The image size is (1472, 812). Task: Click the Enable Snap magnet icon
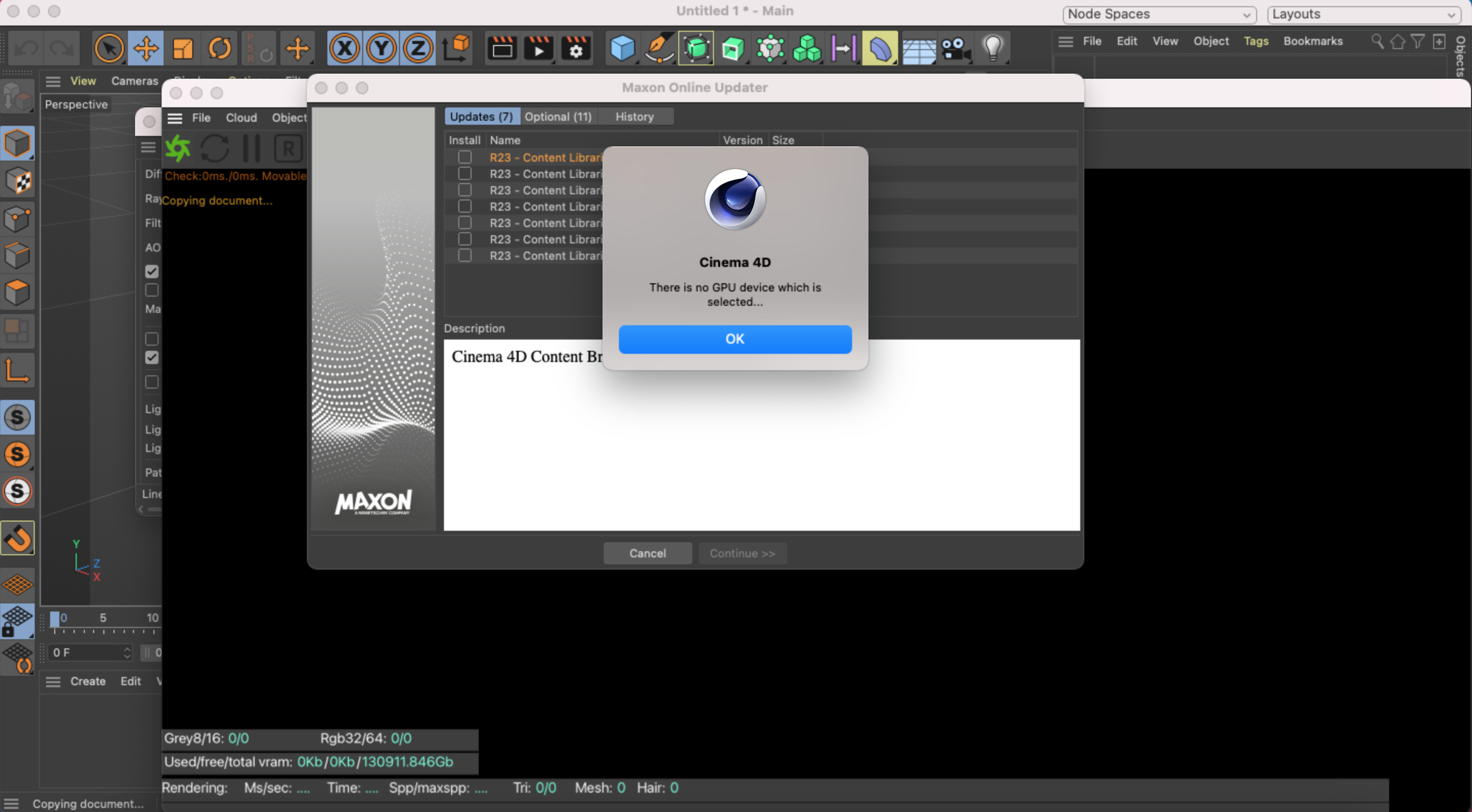pyautogui.click(x=18, y=538)
